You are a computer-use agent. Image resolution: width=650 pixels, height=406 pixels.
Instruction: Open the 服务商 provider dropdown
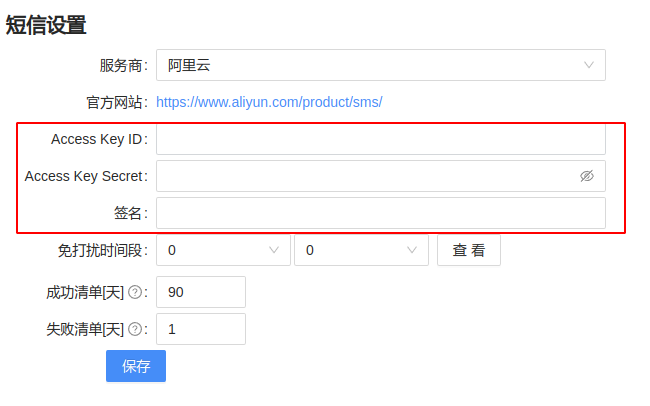380,66
